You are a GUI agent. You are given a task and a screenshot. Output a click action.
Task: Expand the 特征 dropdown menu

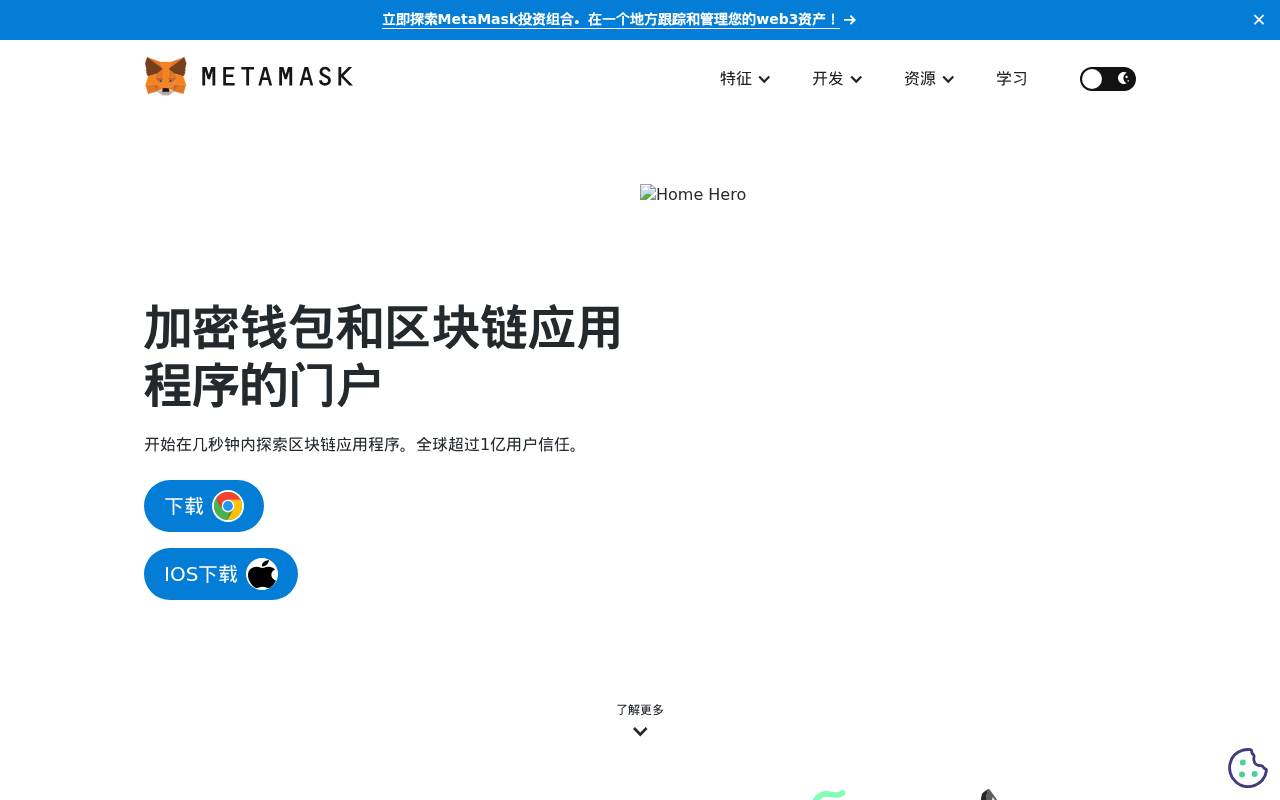tap(745, 79)
